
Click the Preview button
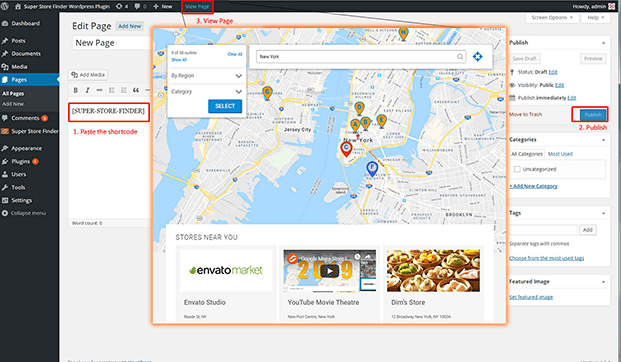coord(593,59)
